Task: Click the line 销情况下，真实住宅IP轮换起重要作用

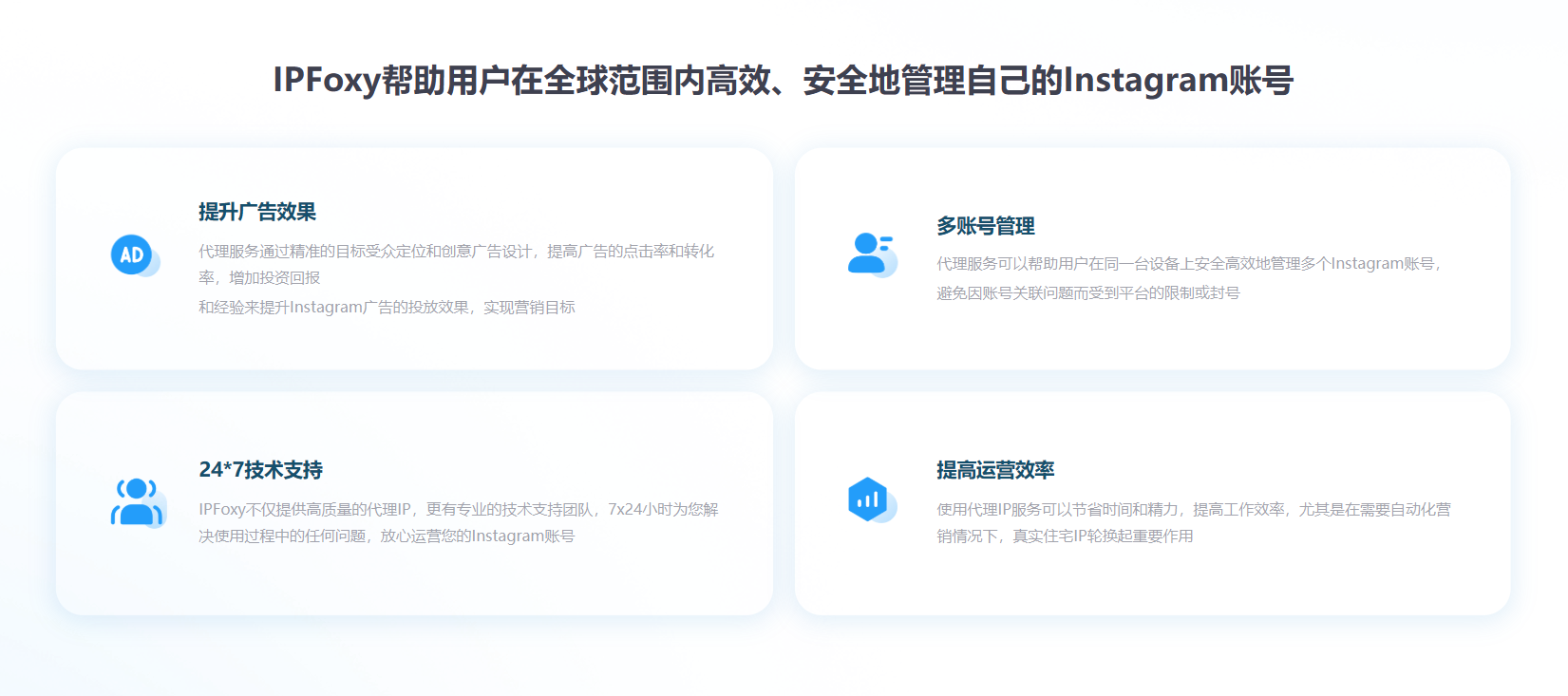Action: [1065, 536]
